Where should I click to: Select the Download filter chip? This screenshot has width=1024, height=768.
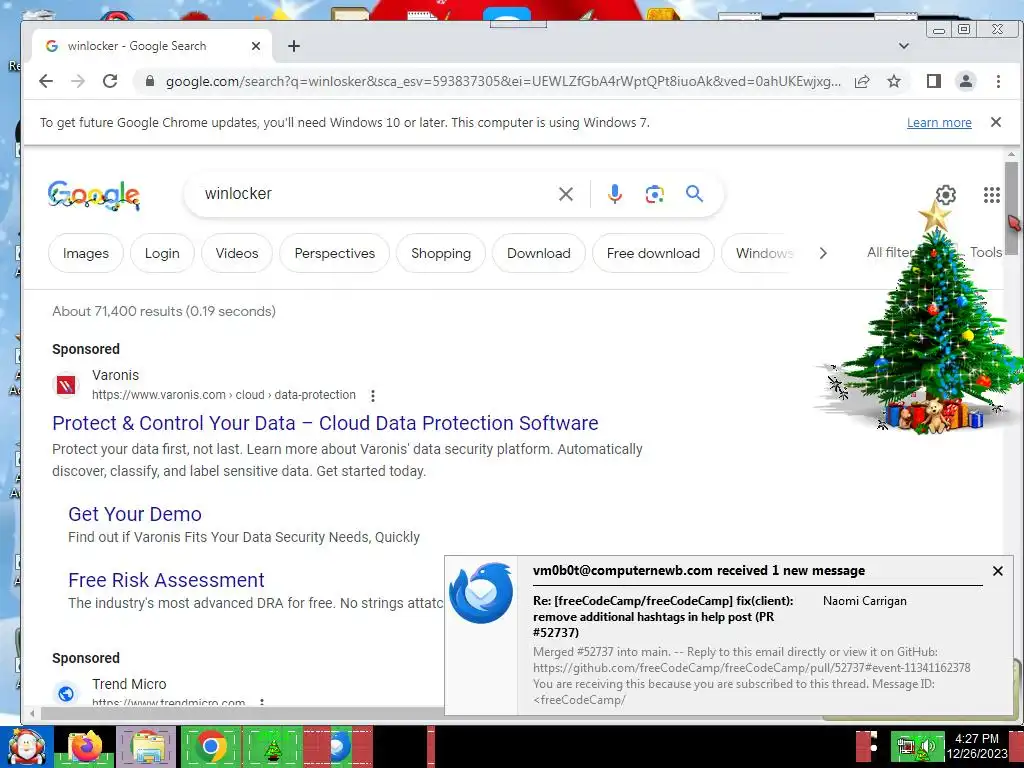(x=539, y=253)
